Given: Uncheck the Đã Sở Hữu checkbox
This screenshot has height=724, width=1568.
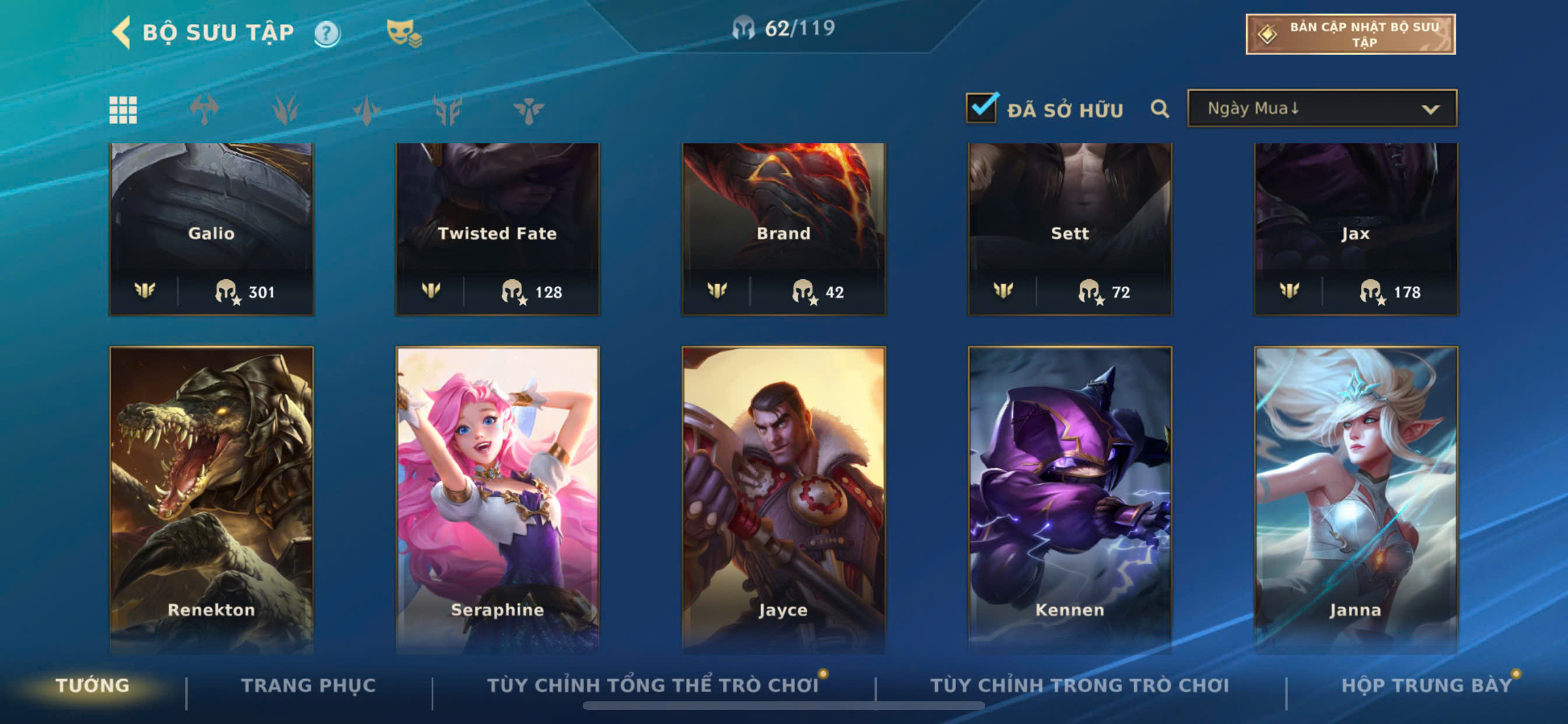Looking at the screenshot, I should click(x=981, y=108).
